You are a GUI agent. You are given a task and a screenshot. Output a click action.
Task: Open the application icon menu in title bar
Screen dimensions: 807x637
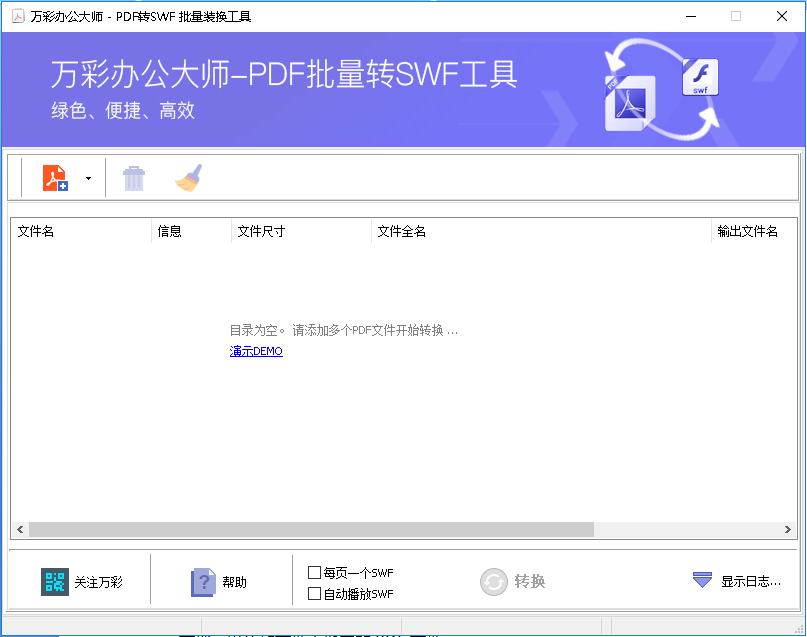click(14, 16)
